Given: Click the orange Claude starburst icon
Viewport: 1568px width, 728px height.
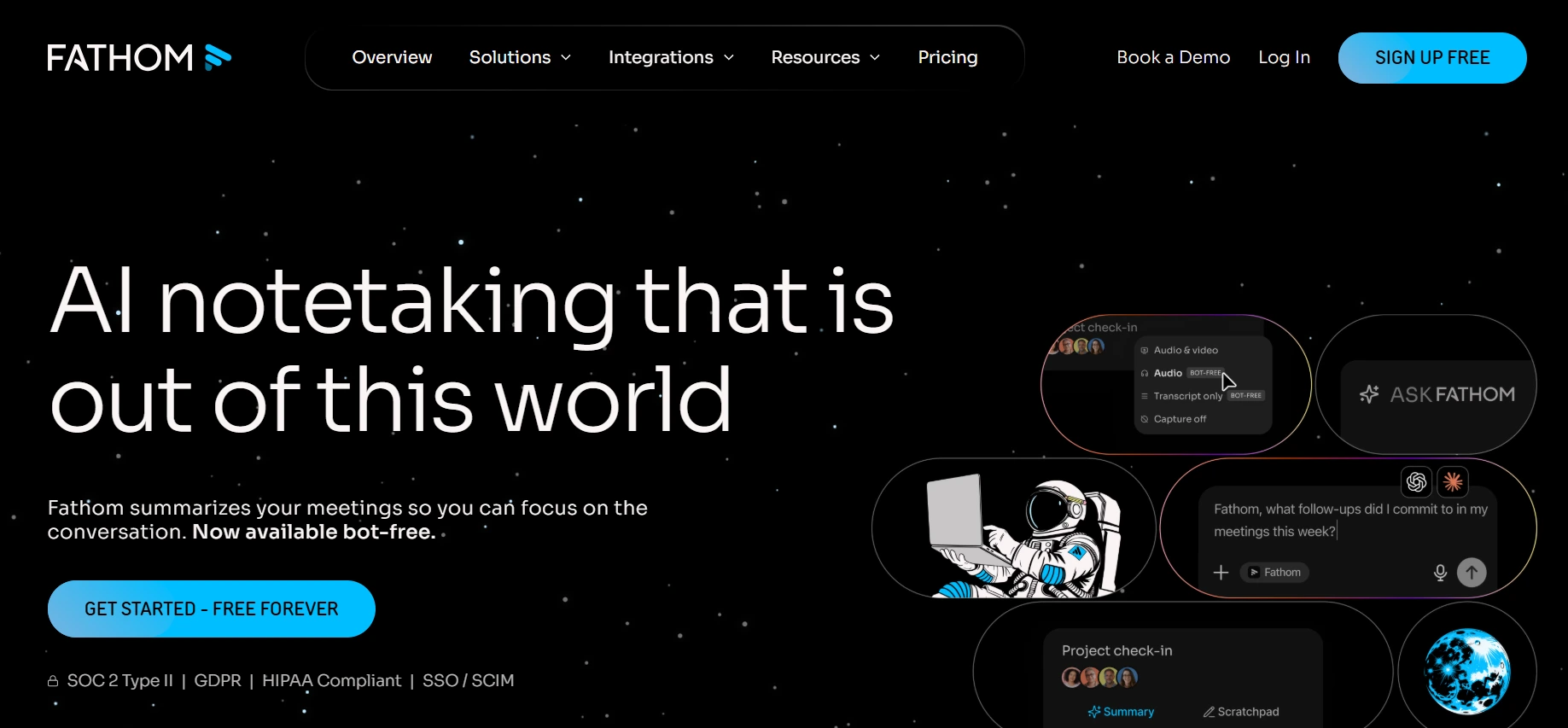Looking at the screenshot, I should point(1453,482).
